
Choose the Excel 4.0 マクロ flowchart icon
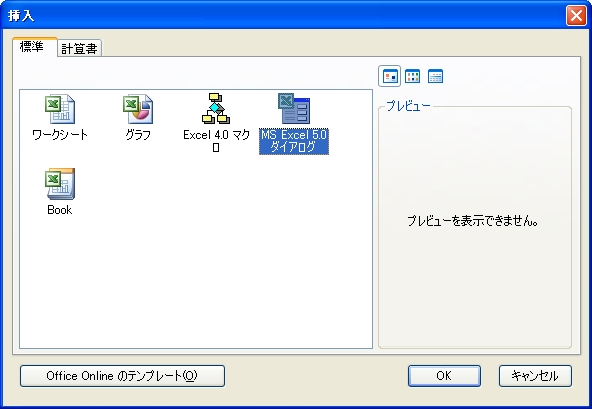pos(216,109)
